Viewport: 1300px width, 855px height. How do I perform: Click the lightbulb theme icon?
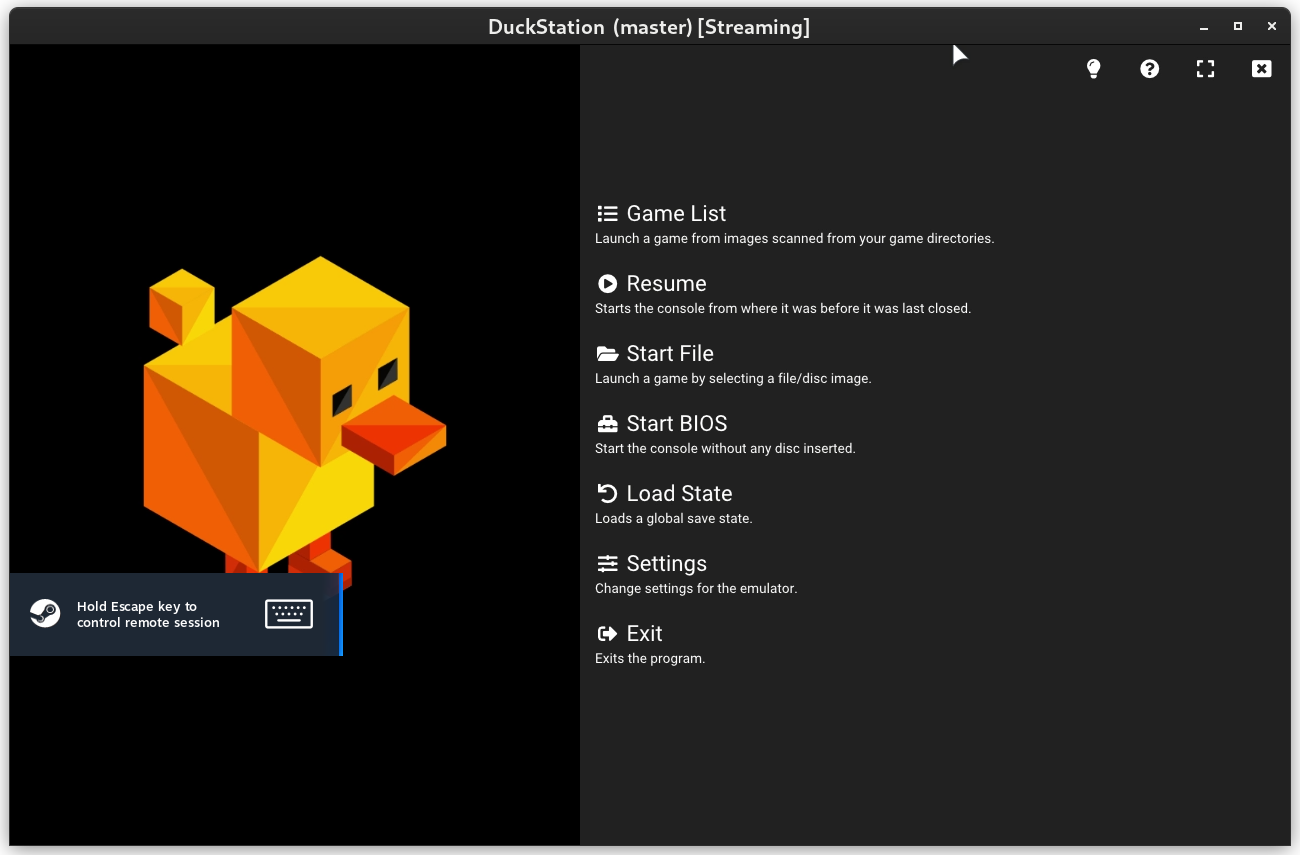tap(1093, 68)
